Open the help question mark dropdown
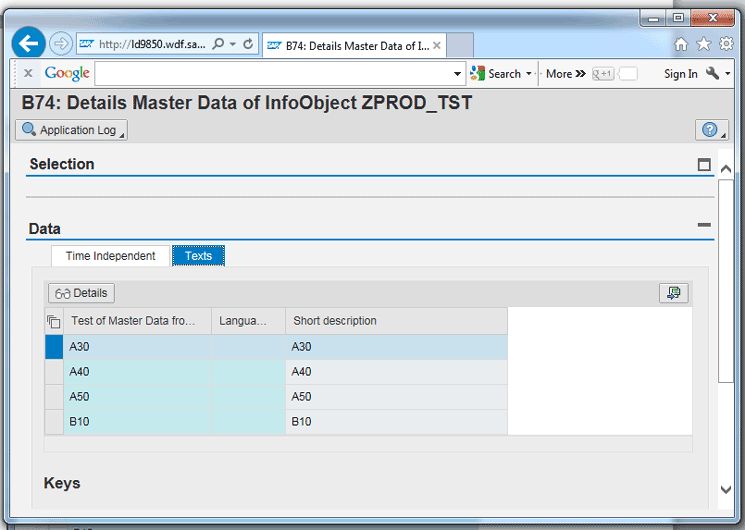The height and width of the screenshot is (530, 745). 711,130
